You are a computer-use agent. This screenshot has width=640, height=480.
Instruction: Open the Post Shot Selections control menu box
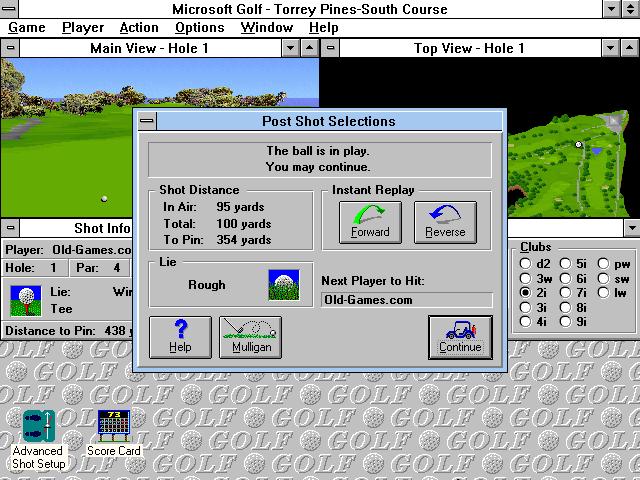147,121
